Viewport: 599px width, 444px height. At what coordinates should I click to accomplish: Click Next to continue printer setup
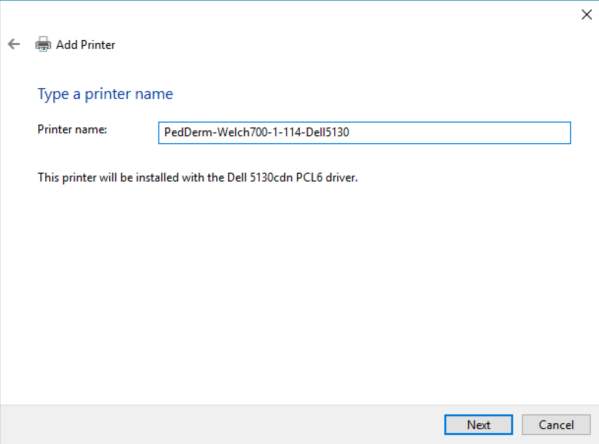(478, 425)
